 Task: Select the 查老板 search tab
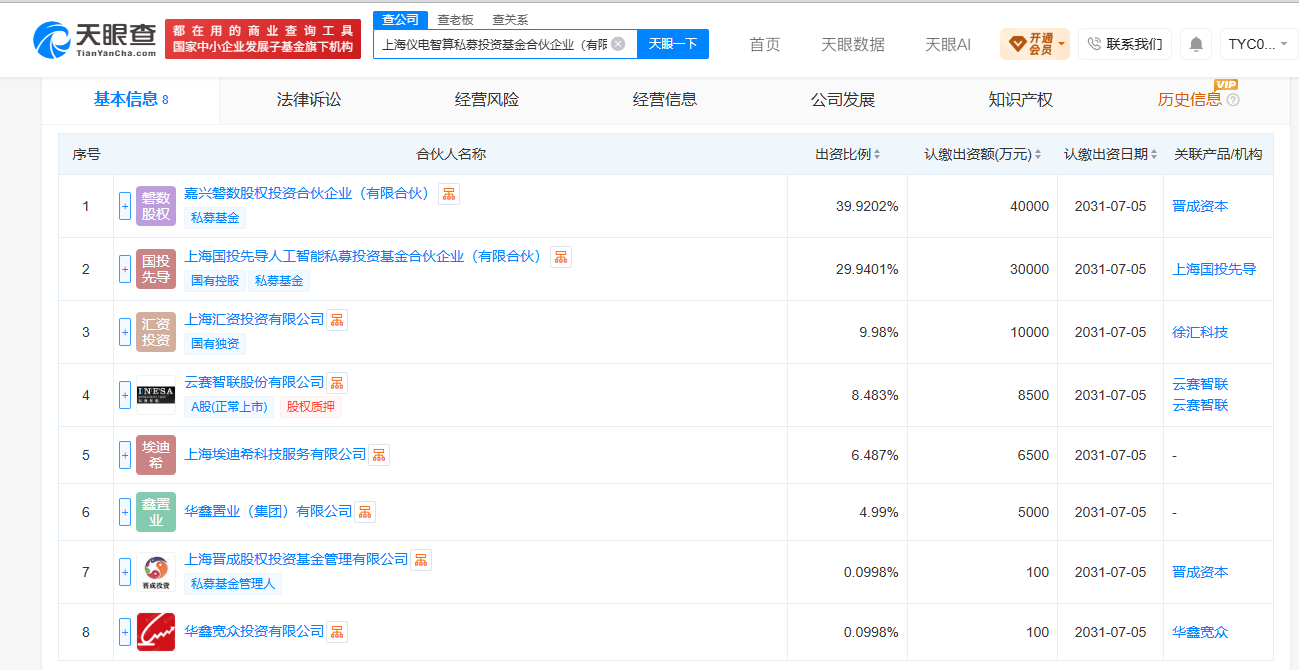coord(455,20)
